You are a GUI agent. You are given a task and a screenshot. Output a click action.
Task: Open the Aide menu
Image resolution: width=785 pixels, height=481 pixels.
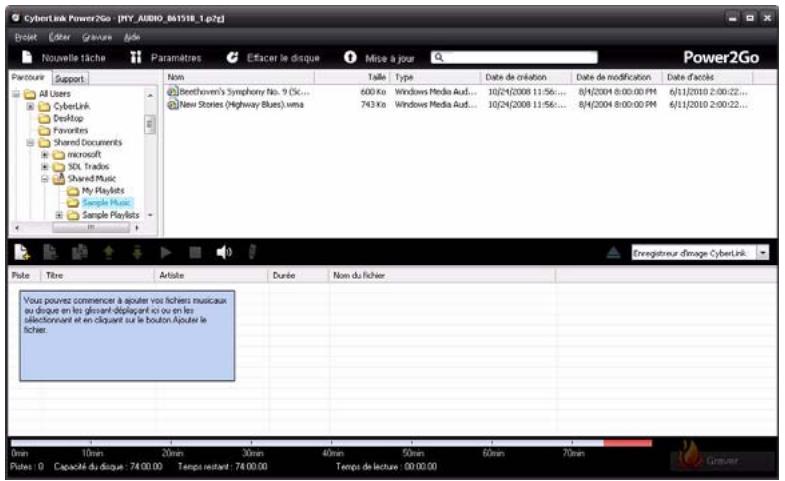tap(132, 37)
